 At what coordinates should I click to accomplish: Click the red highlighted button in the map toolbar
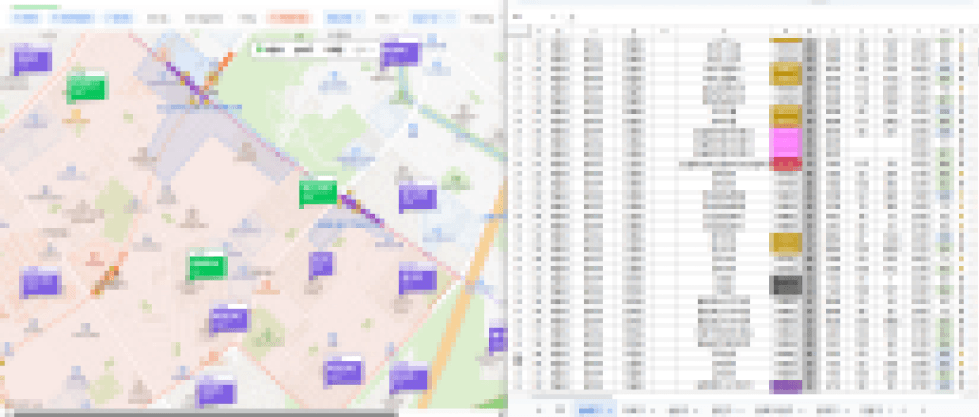[x=290, y=18]
